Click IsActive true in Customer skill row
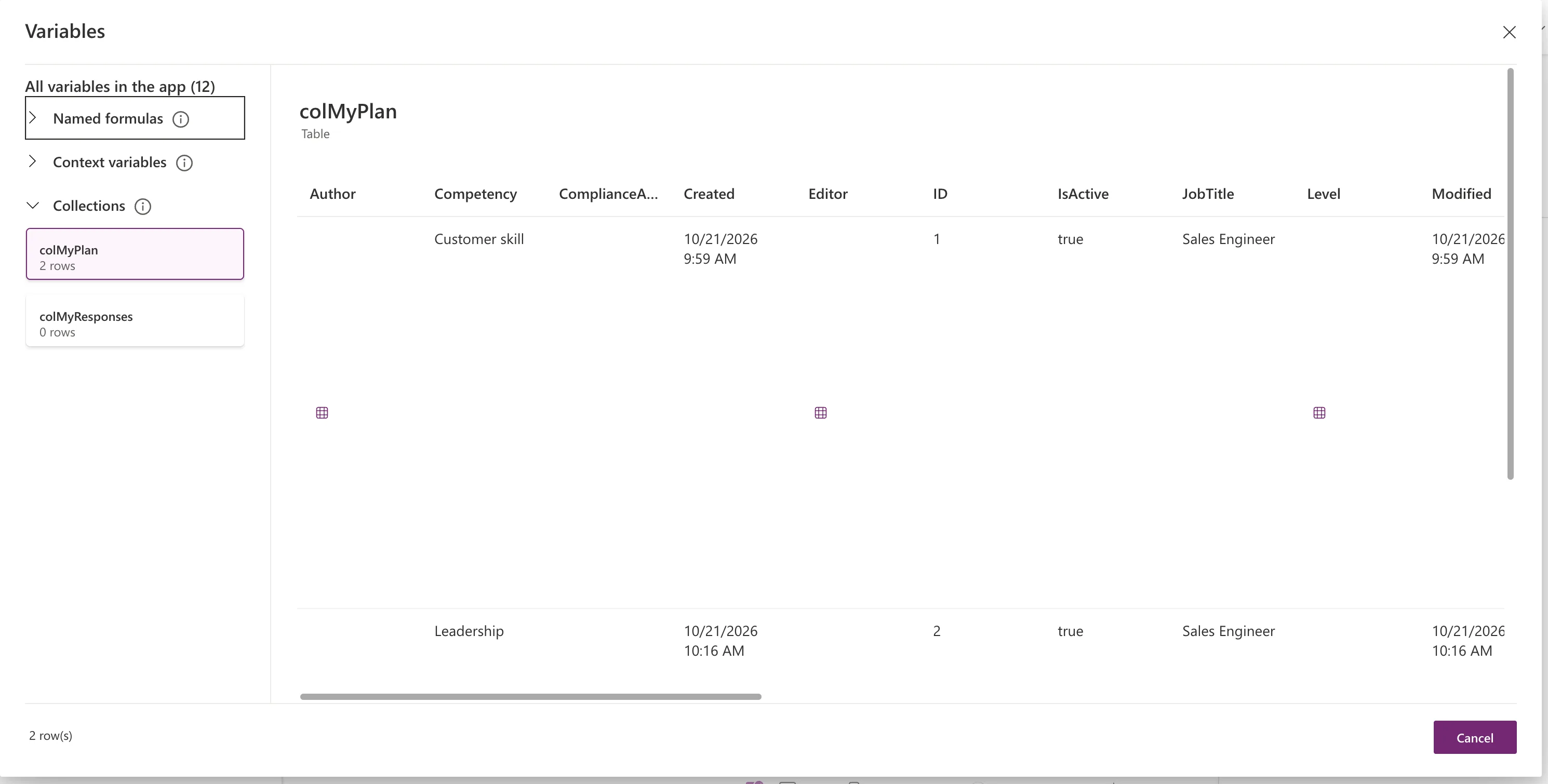 1070,239
